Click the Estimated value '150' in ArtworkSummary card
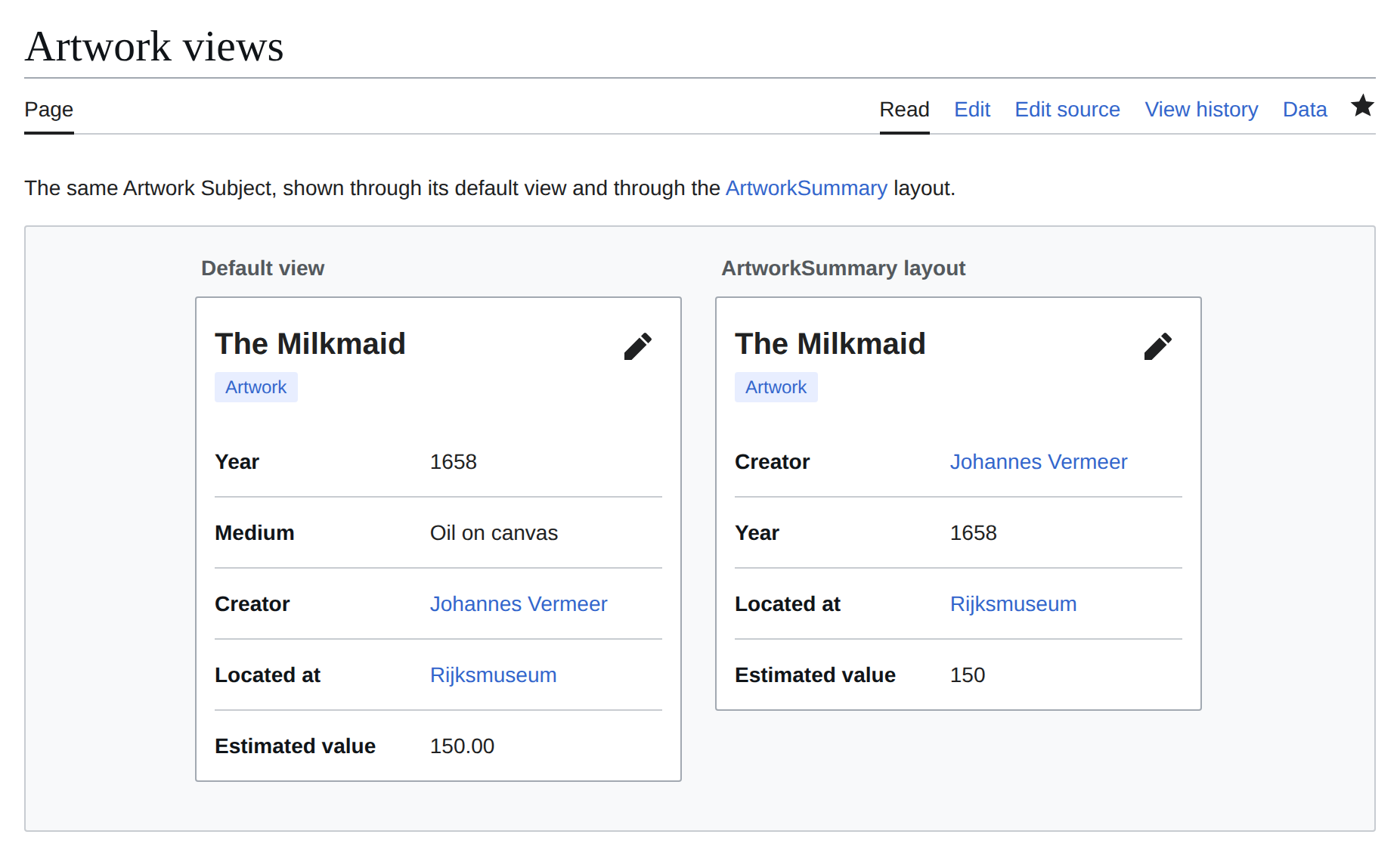Image resolution: width=1400 pixels, height=856 pixels. click(x=968, y=675)
